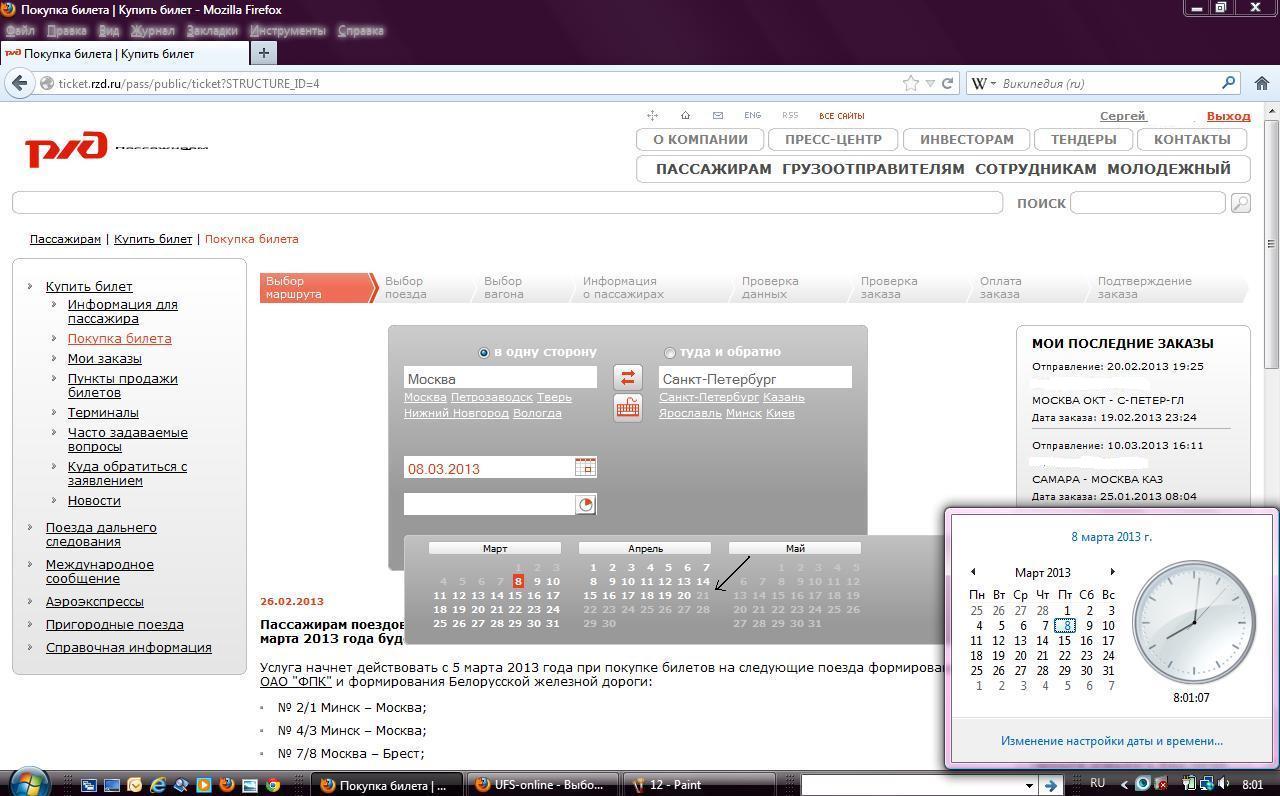1280x796 pixels.
Task: Bookmark the page with the star icon
Action: pos(911,84)
